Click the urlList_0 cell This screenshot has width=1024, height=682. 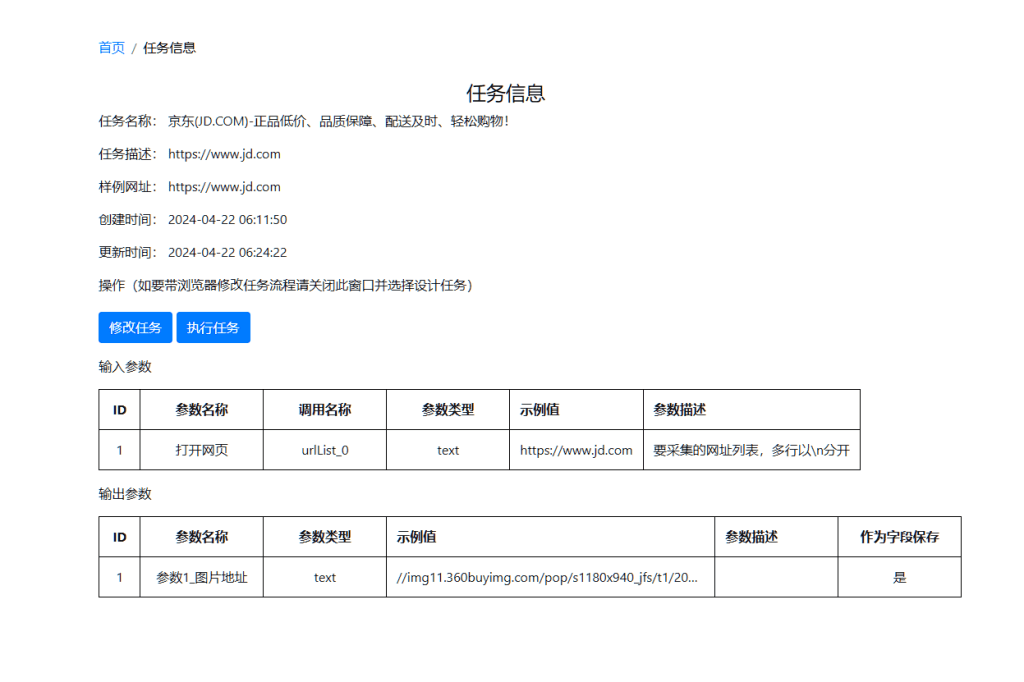click(x=325, y=450)
